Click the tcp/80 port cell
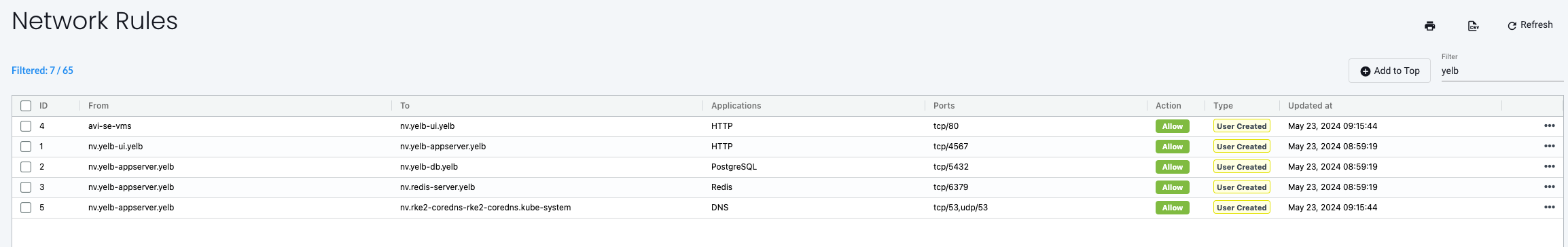The image size is (1568, 247). [946, 126]
